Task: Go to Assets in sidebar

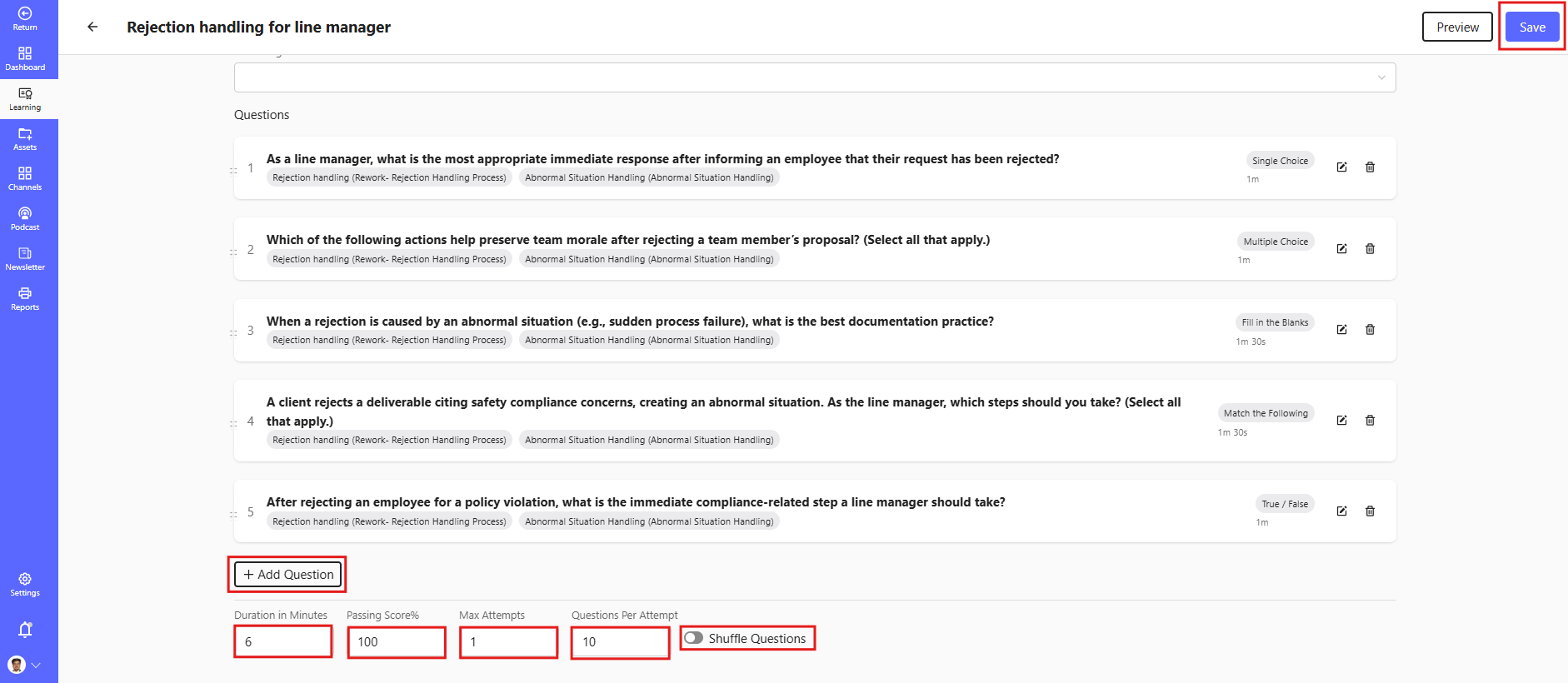Action: tap(25, 139)
